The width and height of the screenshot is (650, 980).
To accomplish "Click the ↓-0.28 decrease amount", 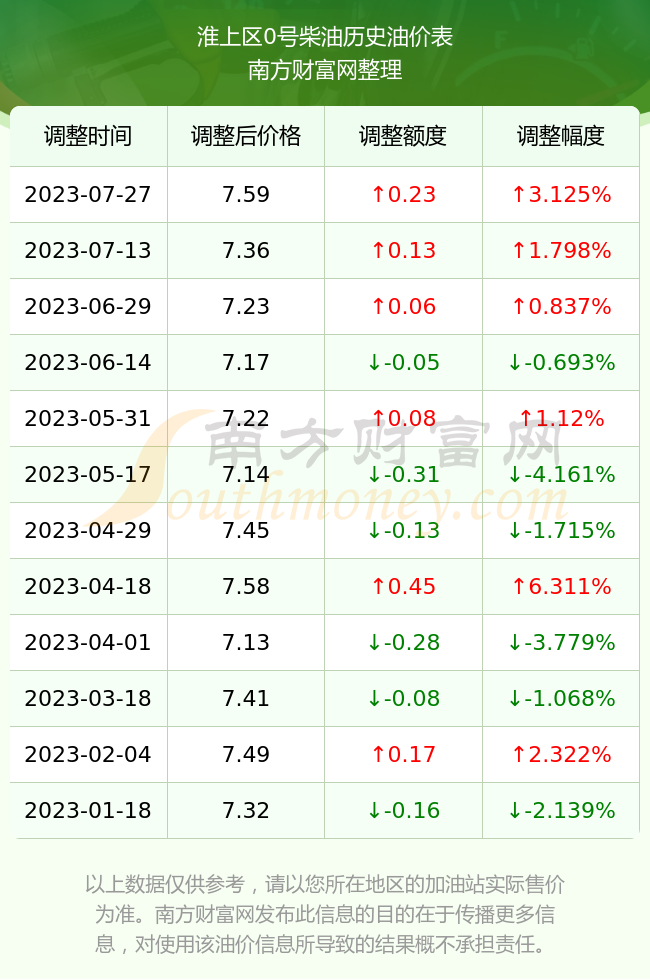I will (x=403, y=642).
